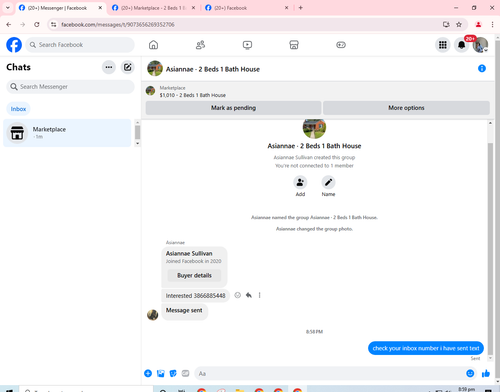The image size is (500, 392).
Task: Open the notifications bell
Action: pyautogui.click(x=461, y=45)
